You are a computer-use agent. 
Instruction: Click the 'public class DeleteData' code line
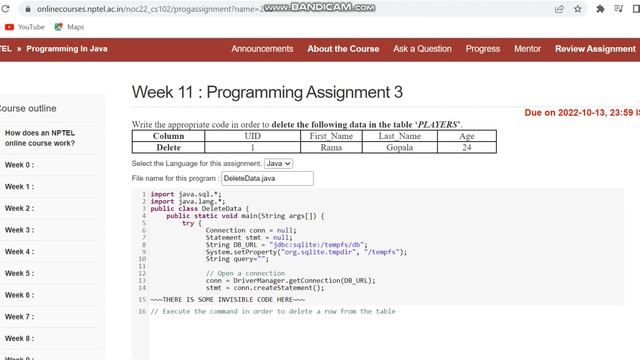199,209
